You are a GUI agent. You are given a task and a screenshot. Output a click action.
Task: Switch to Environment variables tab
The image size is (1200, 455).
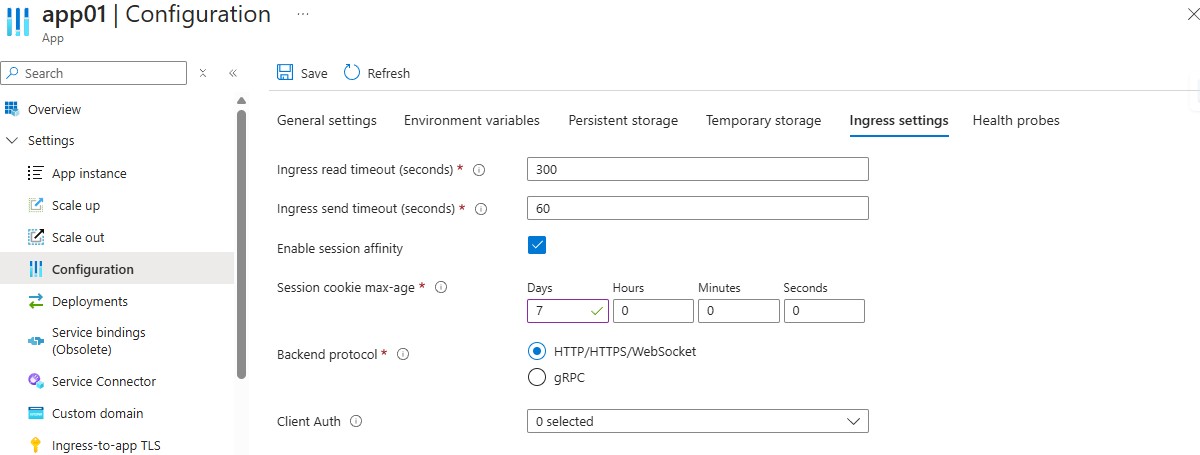[x=472, y=120]
